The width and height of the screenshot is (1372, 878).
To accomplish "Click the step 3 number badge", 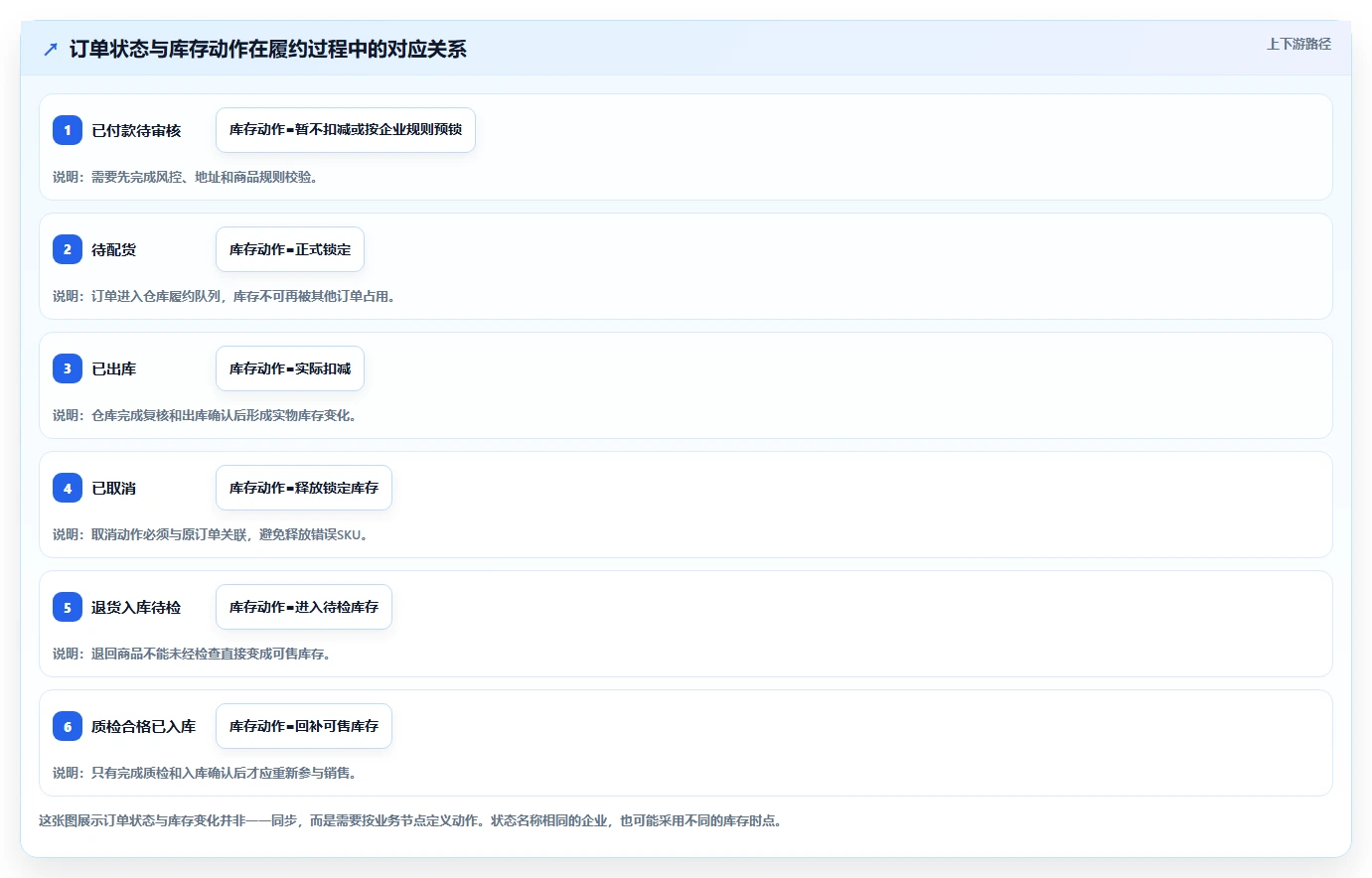I will coord(68,368).
